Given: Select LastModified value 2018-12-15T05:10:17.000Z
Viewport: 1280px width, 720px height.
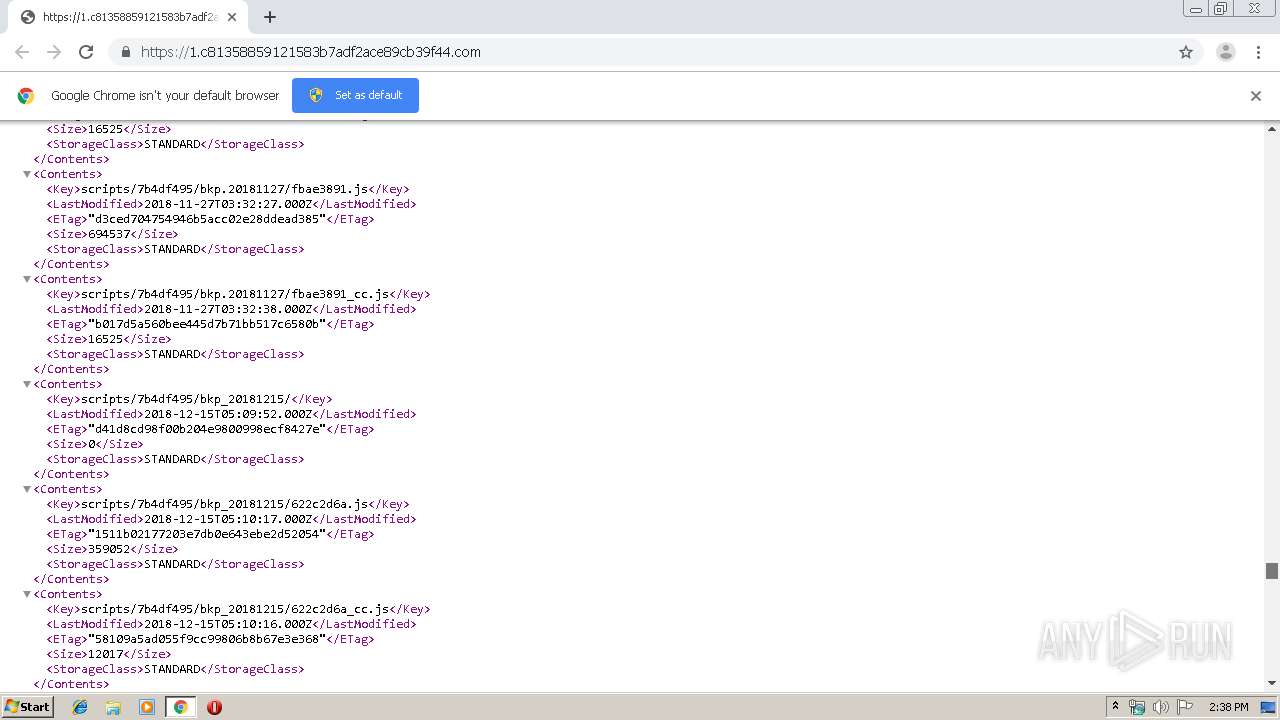Looking at the screenshot, I should pos(230,519).
